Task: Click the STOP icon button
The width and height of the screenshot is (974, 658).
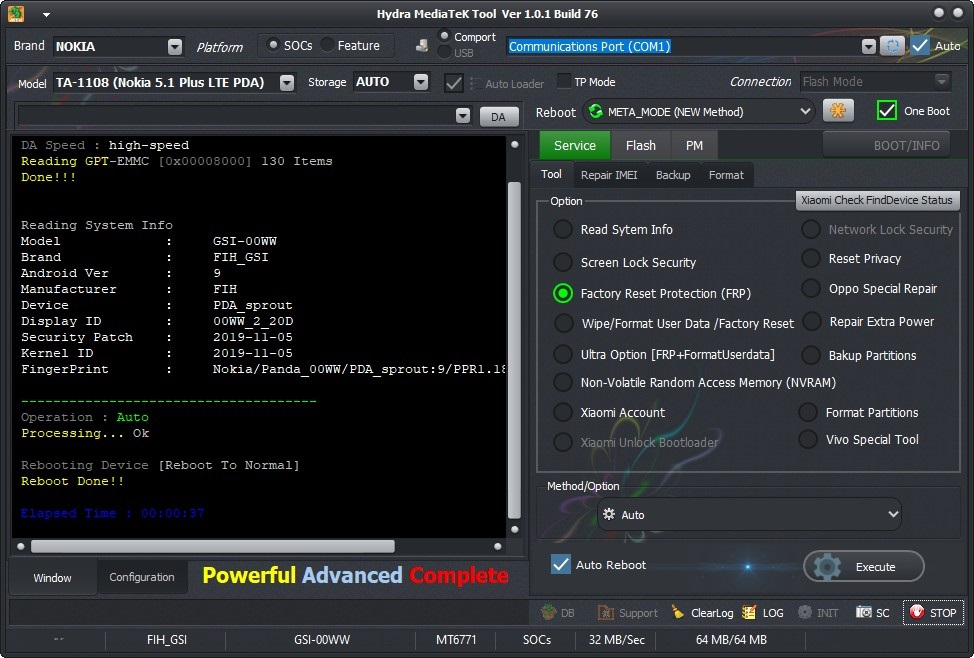Action: 917,612
